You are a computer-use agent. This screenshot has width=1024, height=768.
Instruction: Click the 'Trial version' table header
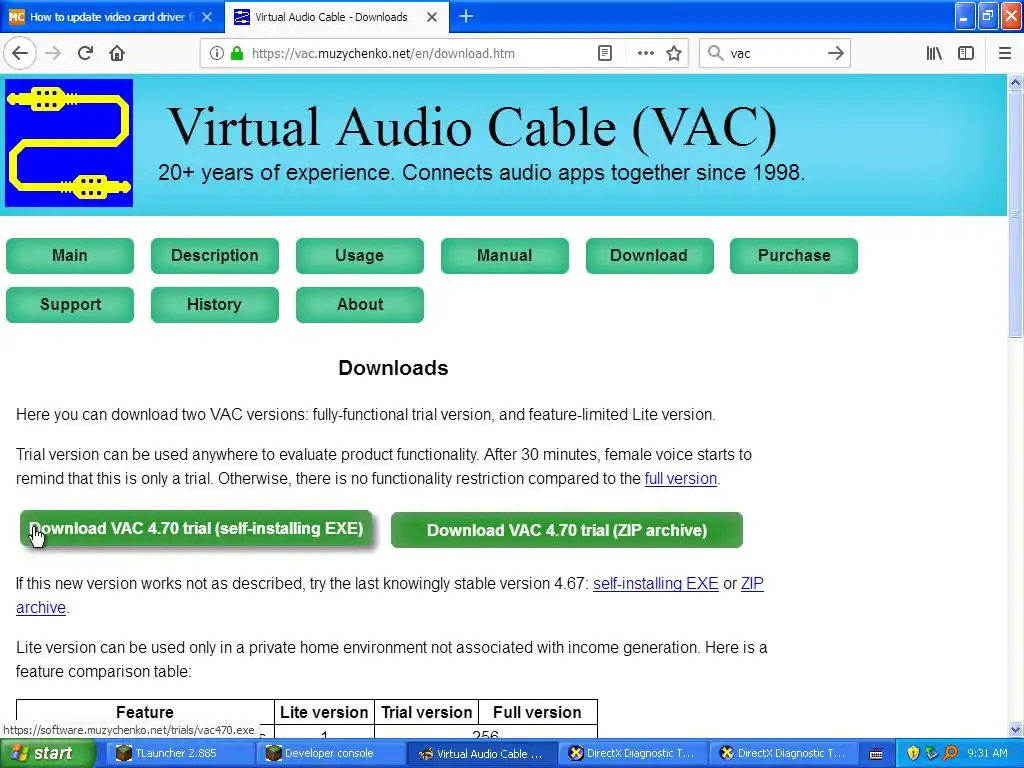point(426,712)
